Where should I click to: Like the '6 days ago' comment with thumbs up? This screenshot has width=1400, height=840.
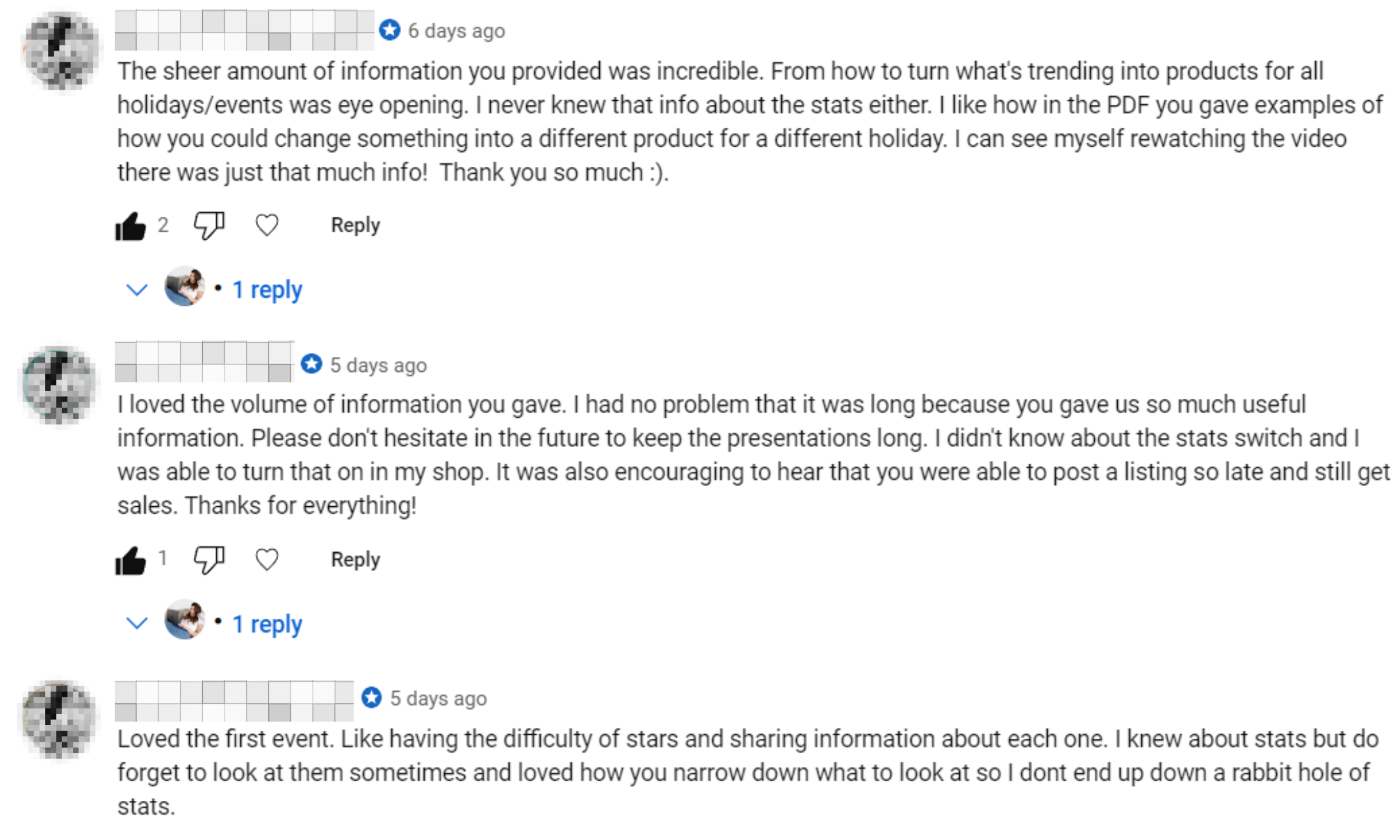(130, 226)
